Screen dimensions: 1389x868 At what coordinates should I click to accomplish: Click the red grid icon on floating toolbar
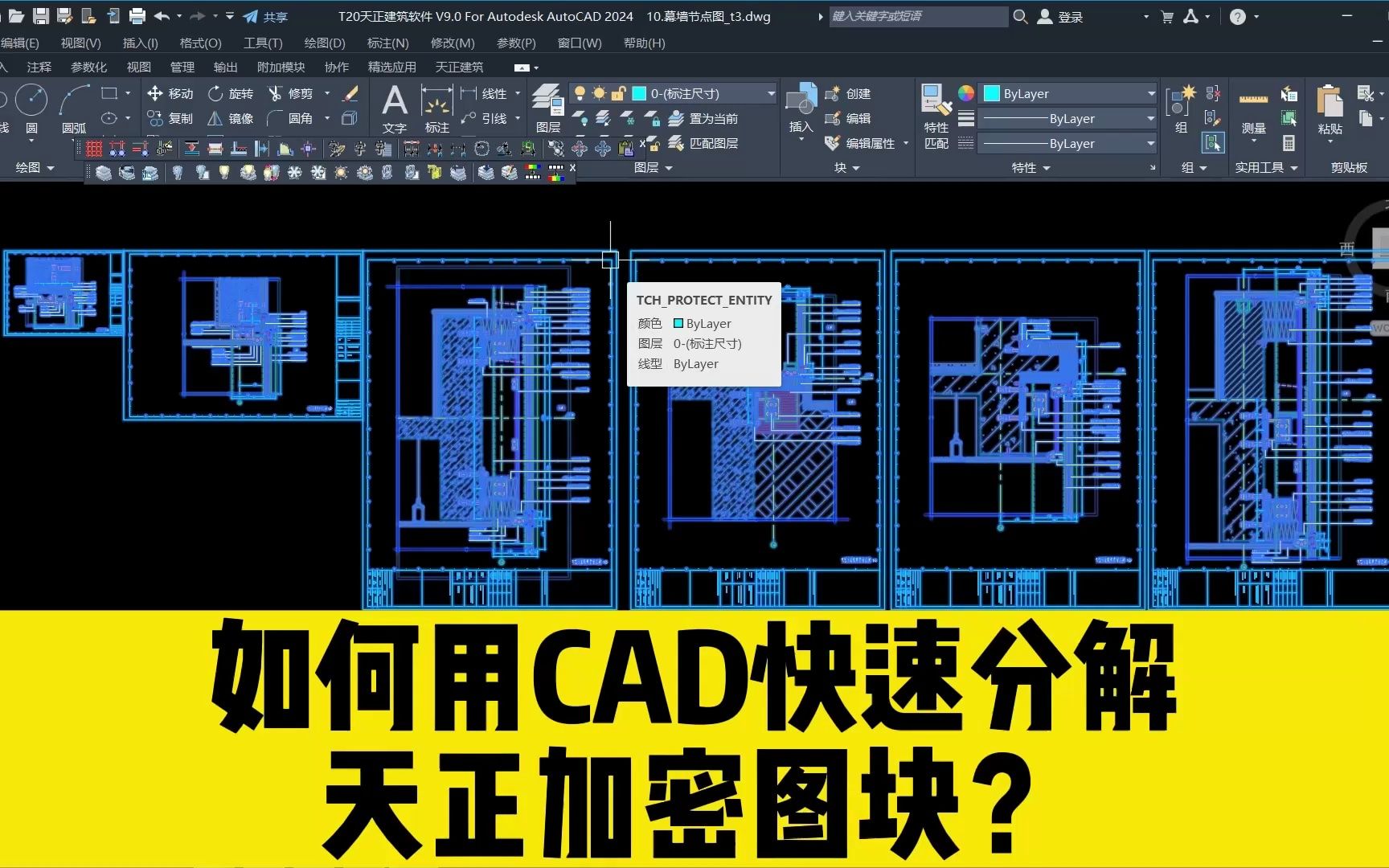(94, 149)
